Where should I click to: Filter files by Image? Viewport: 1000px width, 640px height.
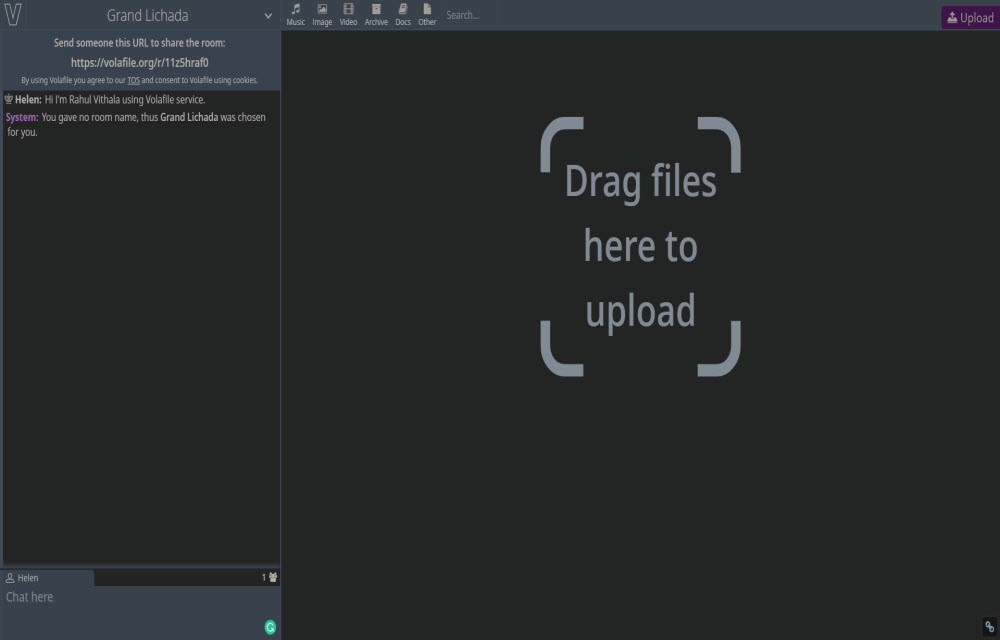pos(322,15)
